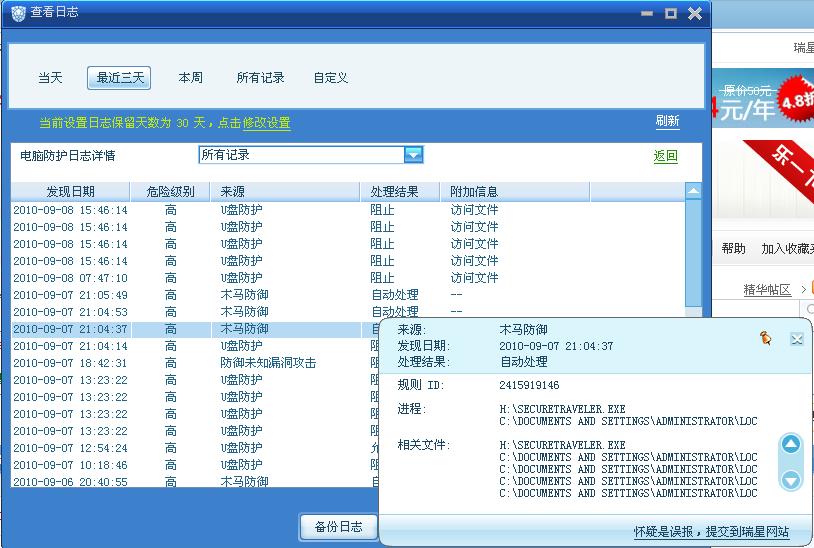Select the 防御未知漏洞攻击 log row
The height and width of the screenshot is (548, 814).
click(195, 363)
